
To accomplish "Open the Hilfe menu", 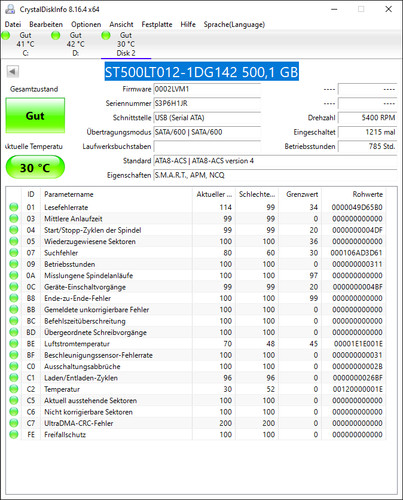I will 188,24.
